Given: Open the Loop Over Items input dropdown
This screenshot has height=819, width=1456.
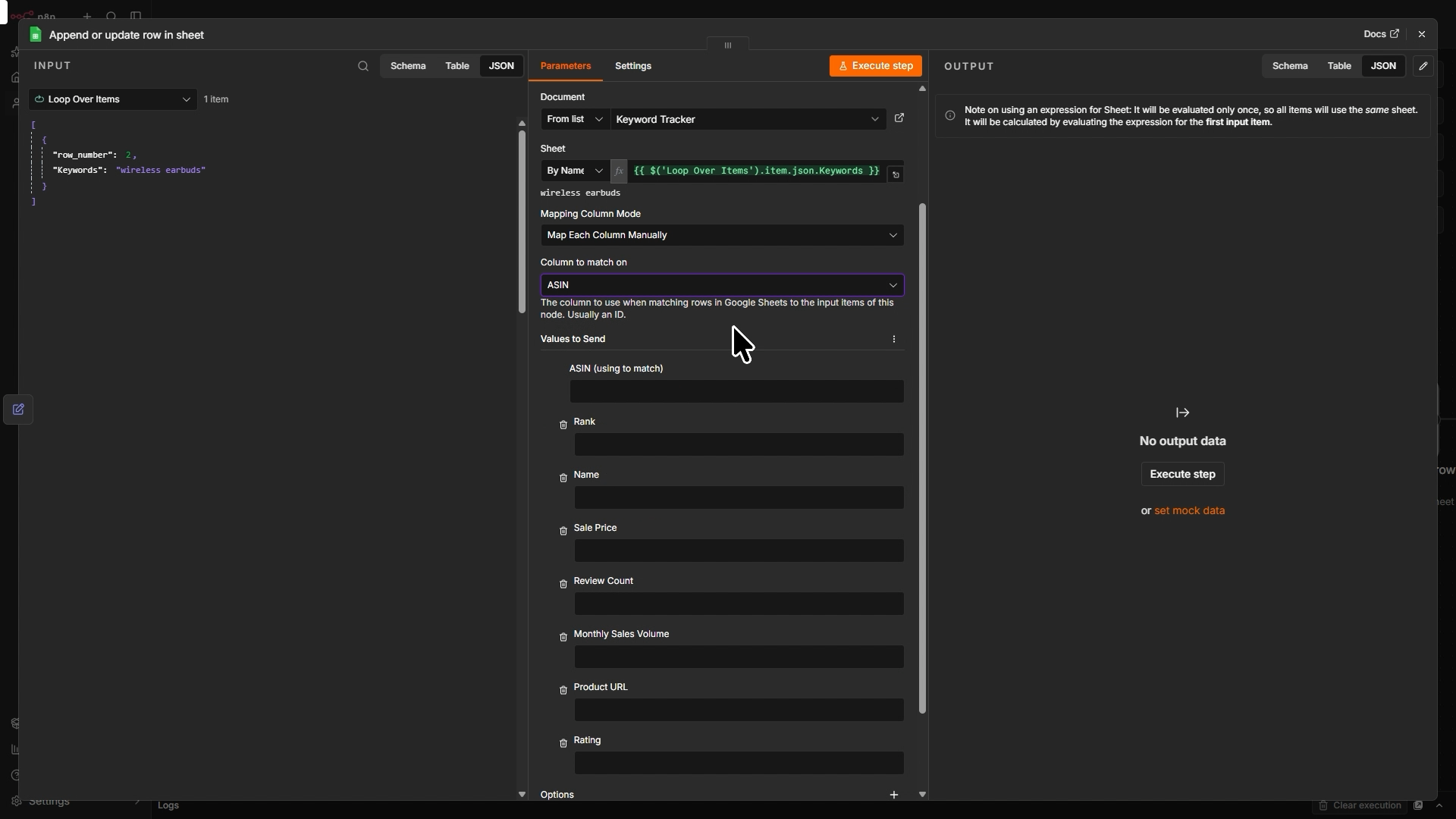Looking at the screenshot, I should [x=113, y=99].
